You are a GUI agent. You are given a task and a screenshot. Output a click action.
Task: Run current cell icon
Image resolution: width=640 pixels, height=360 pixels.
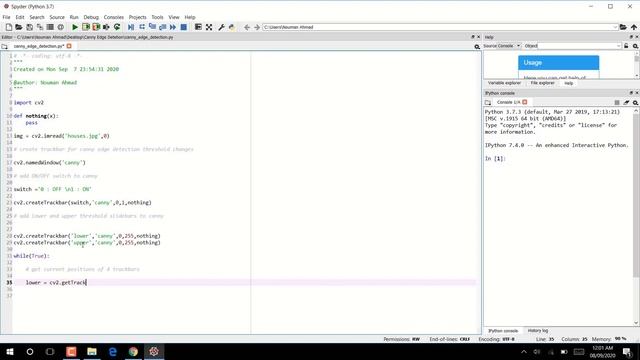(x=86, y=27)
